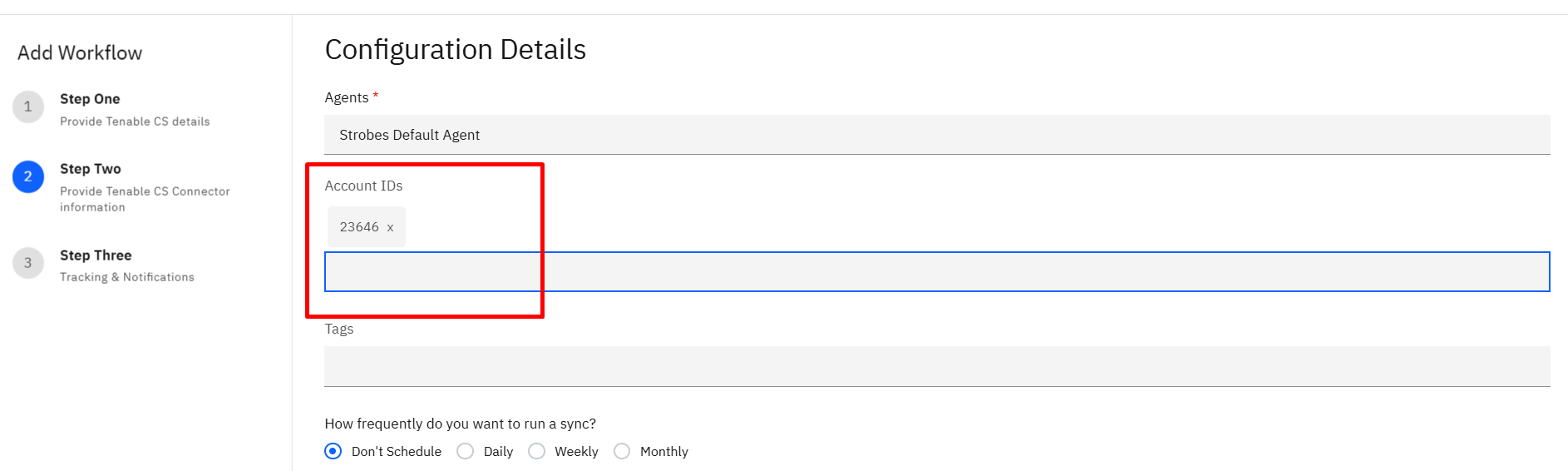Image resolution: width=1568 pixels, height=471 pixels.
Task: Click the Add Workflow title
Action: point(80,53)
